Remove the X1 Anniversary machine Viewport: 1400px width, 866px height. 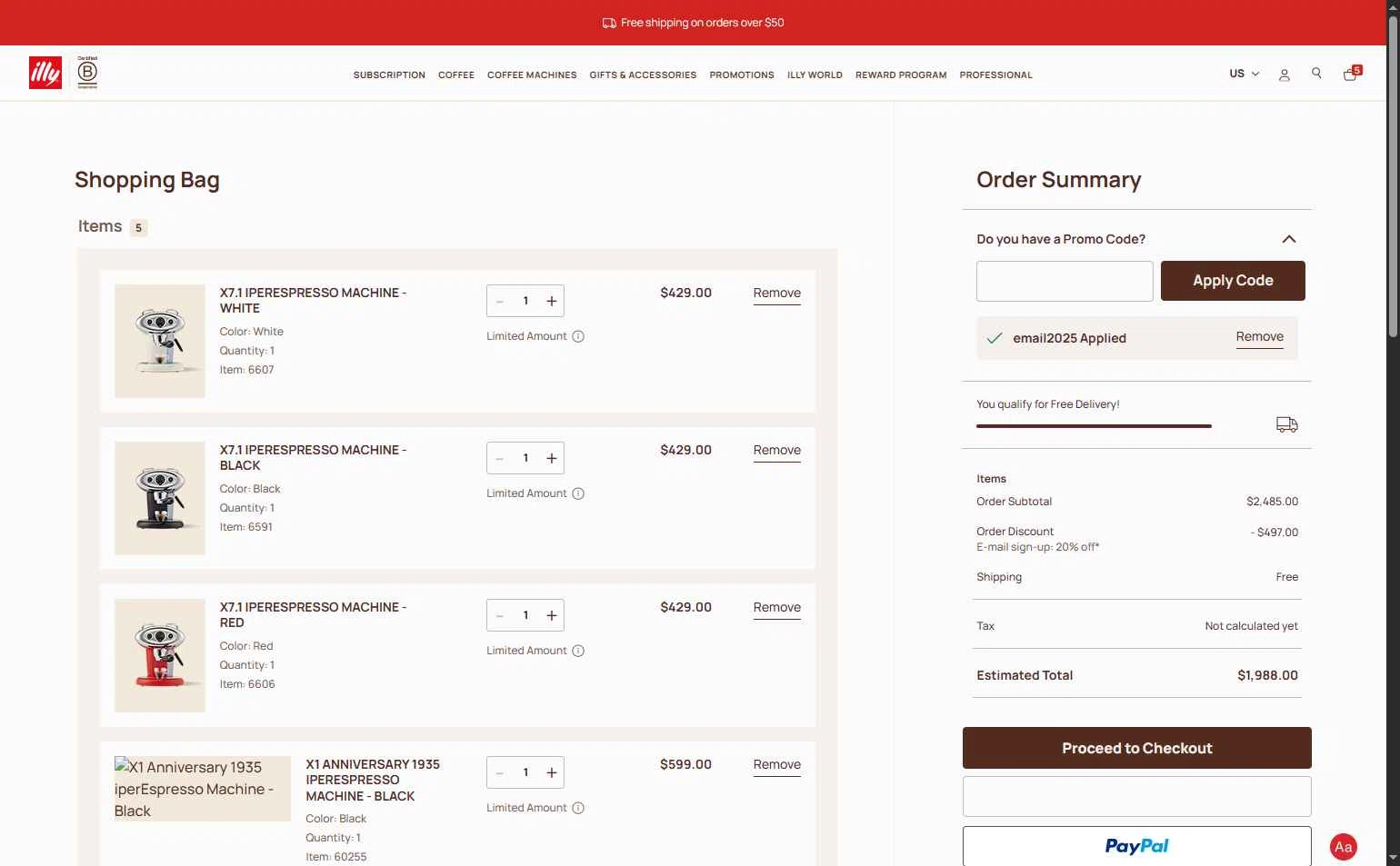pos(777,765)
